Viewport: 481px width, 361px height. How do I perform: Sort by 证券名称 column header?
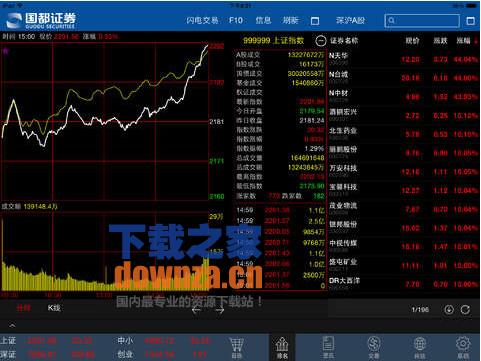pos(344,41)
